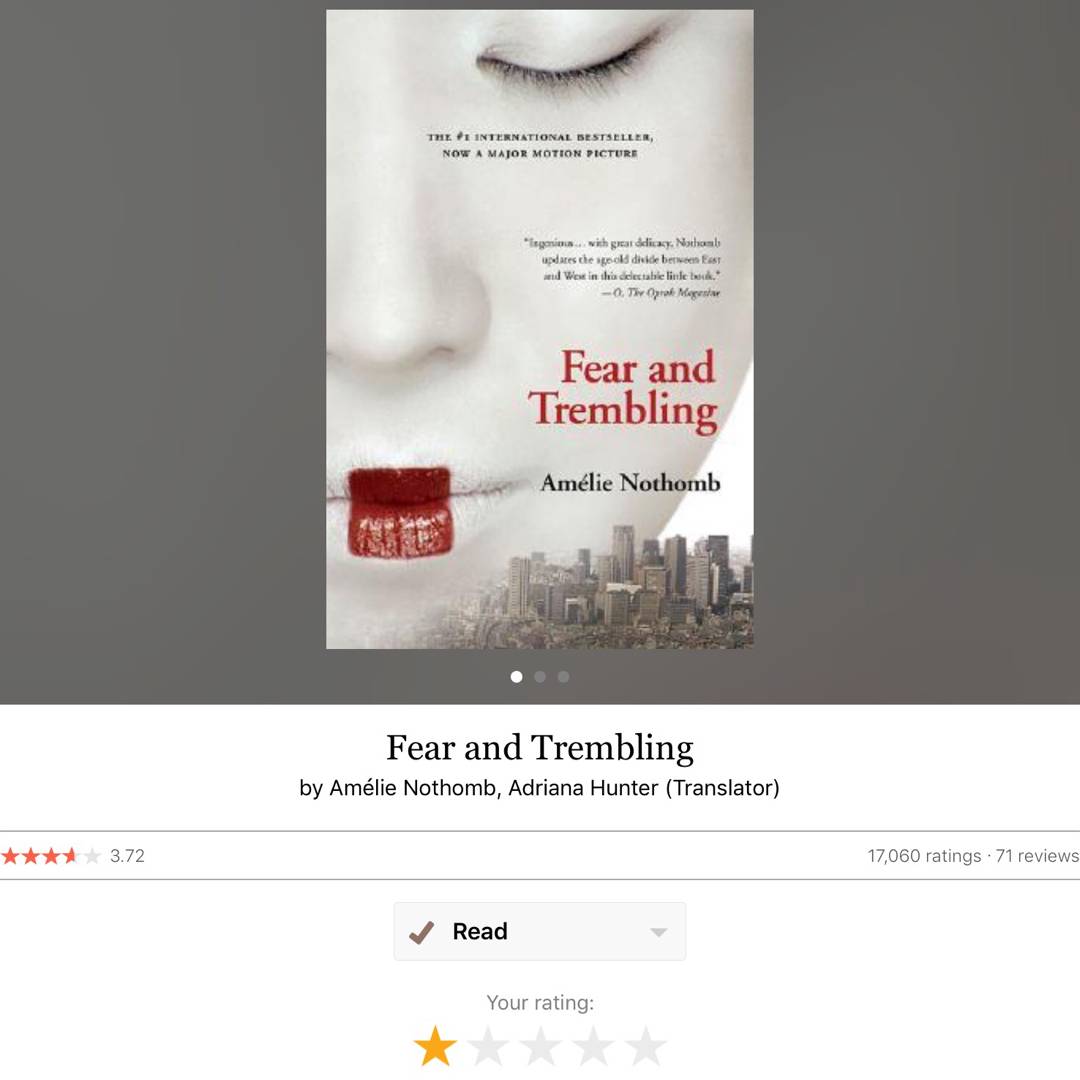
Task: Click the Read shelf status button
Action: click(540, 931)
